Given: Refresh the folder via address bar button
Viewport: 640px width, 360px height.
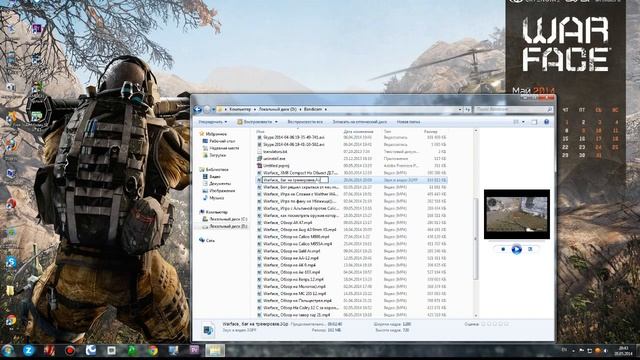Looking at the screenshot, I should [x=468, y=109].
